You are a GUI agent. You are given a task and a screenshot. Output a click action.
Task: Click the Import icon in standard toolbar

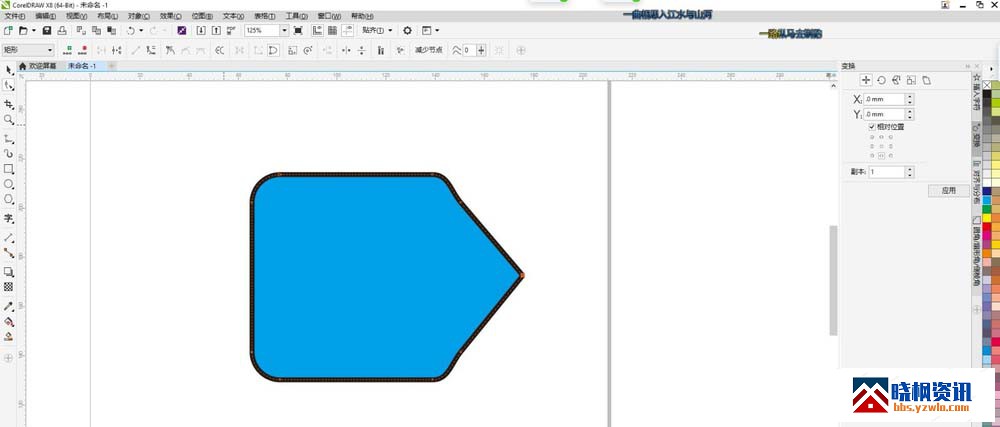click(201, 30)
